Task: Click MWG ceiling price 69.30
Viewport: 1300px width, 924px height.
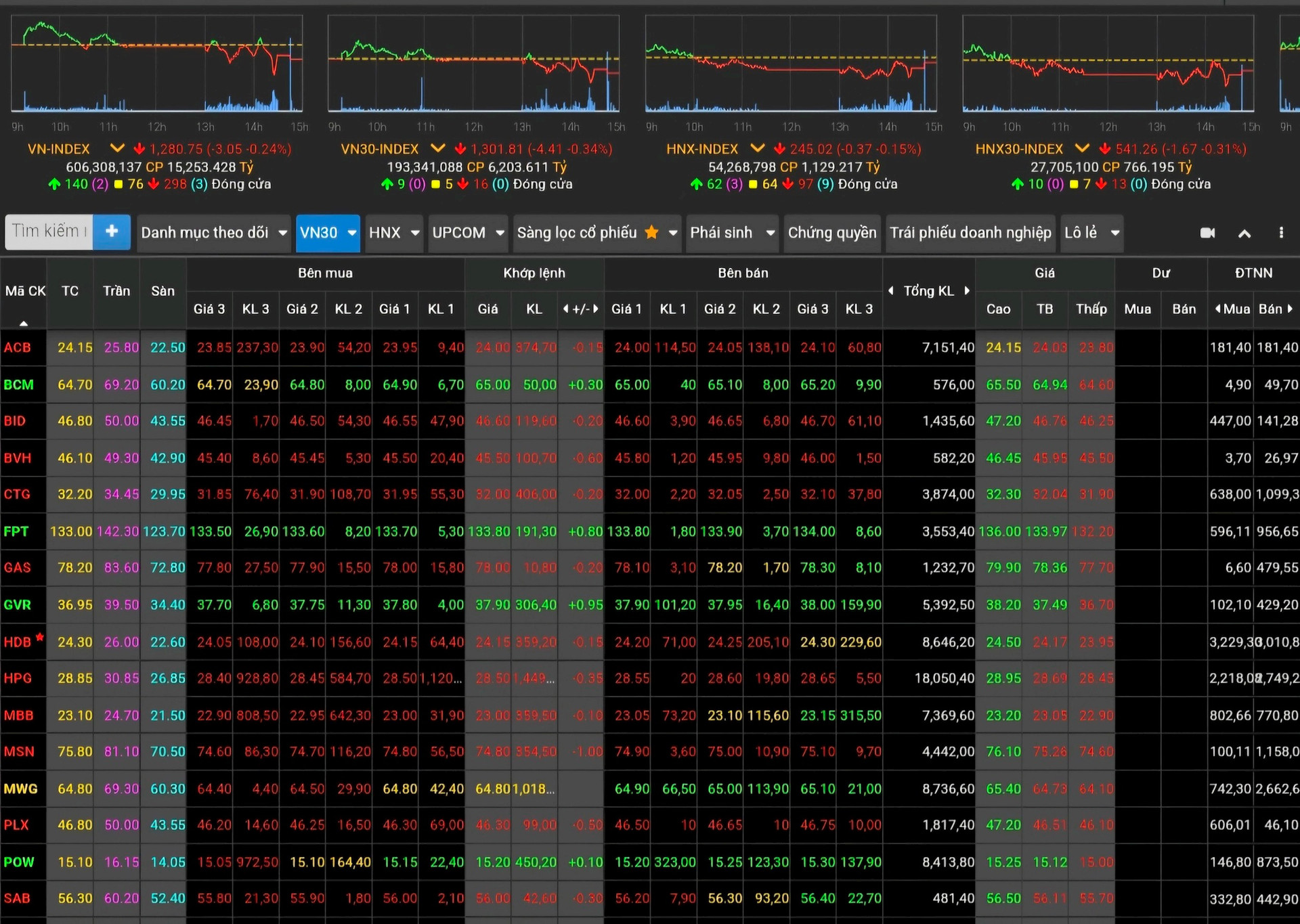Action: (121, 789)
